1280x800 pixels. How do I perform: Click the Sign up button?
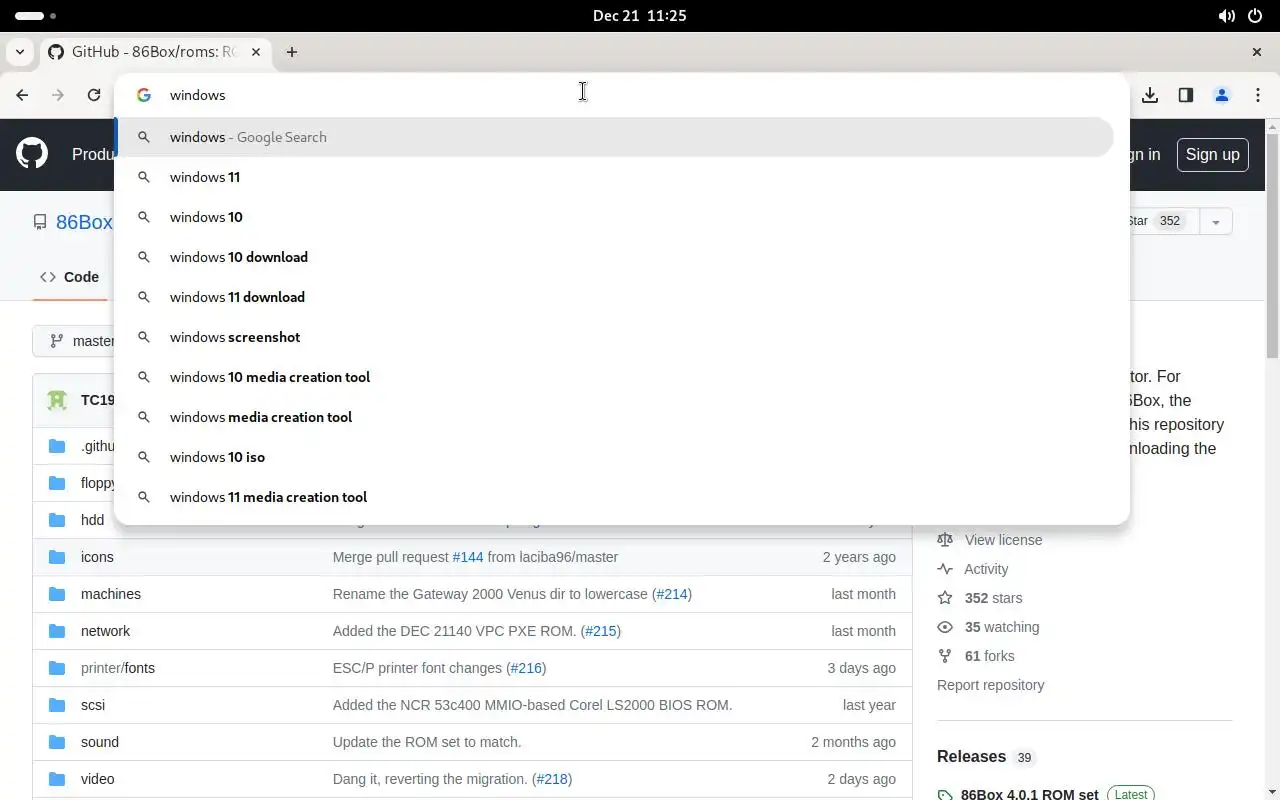click(x=1212, y=154)
